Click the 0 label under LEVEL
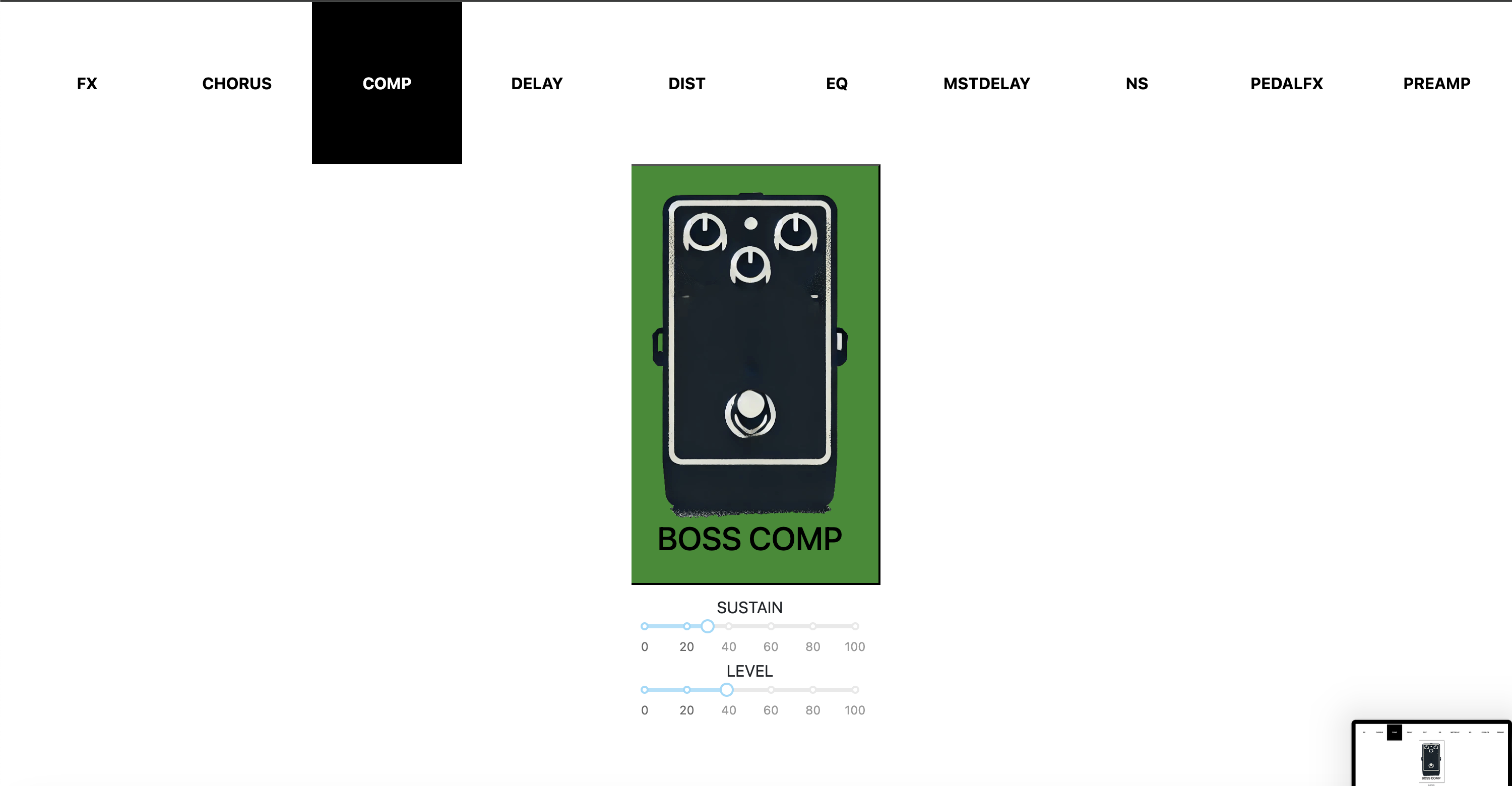 pyautogui.click(x=645, y=710)
